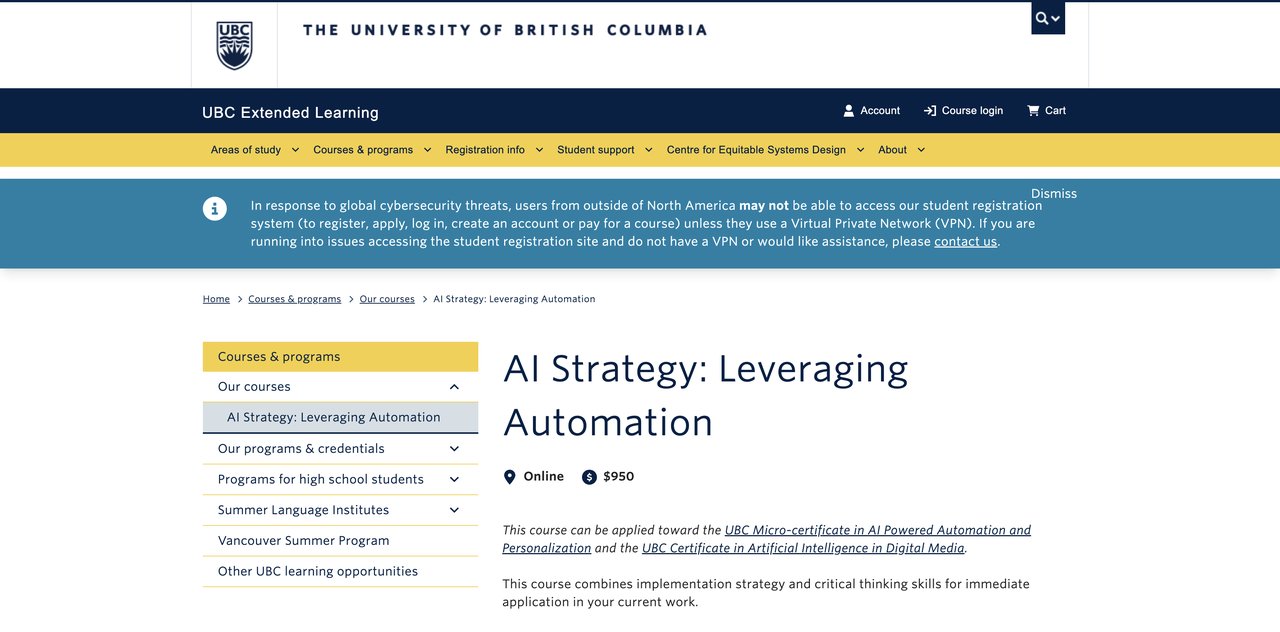Expand Areas of study menu chevron
The height and width of the screenshot is (632, 1280).
(x=295, y=150)
